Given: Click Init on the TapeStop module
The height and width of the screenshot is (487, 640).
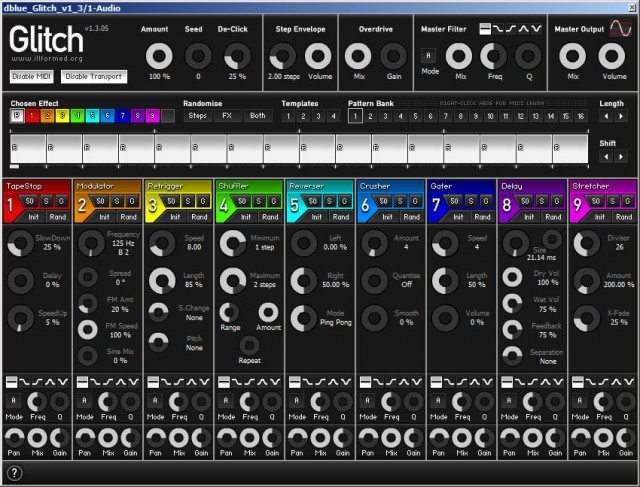Looking at the screenshot, I should pos(33,217).
